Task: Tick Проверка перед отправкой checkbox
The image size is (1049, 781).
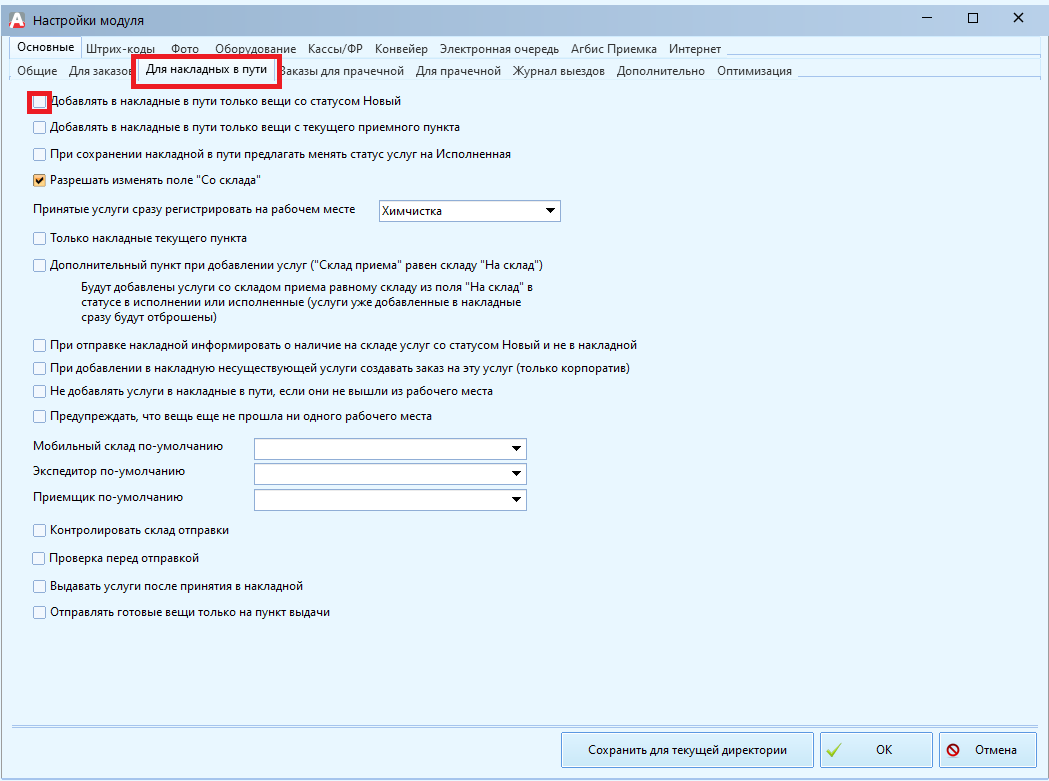Action: click(40, 559)
